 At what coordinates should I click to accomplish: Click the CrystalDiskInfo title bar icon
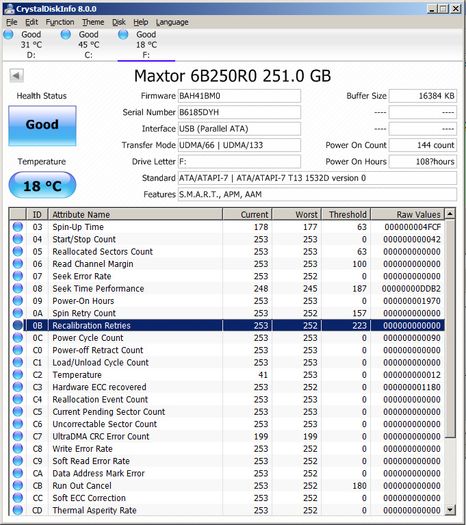(x=9, y=9)
